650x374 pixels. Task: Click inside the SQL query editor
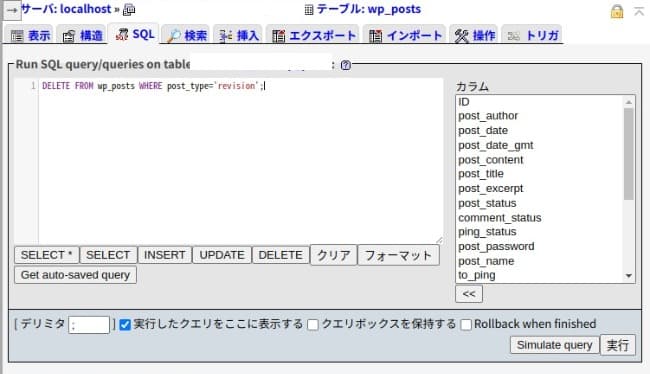pos(240,161)
